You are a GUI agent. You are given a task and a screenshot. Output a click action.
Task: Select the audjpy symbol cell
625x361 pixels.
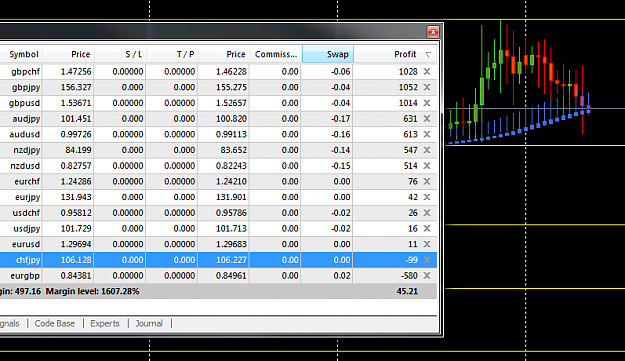click(x=26, y=119)
